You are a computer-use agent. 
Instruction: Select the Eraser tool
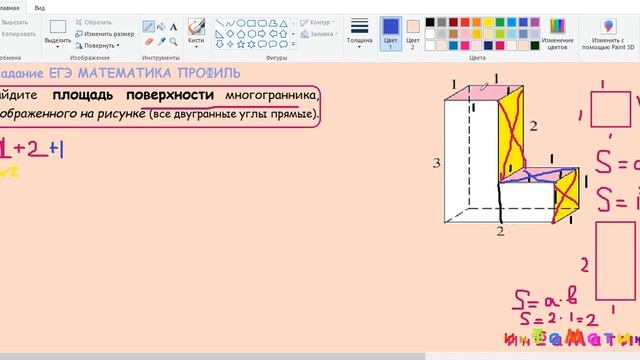[x=149, y=41]
